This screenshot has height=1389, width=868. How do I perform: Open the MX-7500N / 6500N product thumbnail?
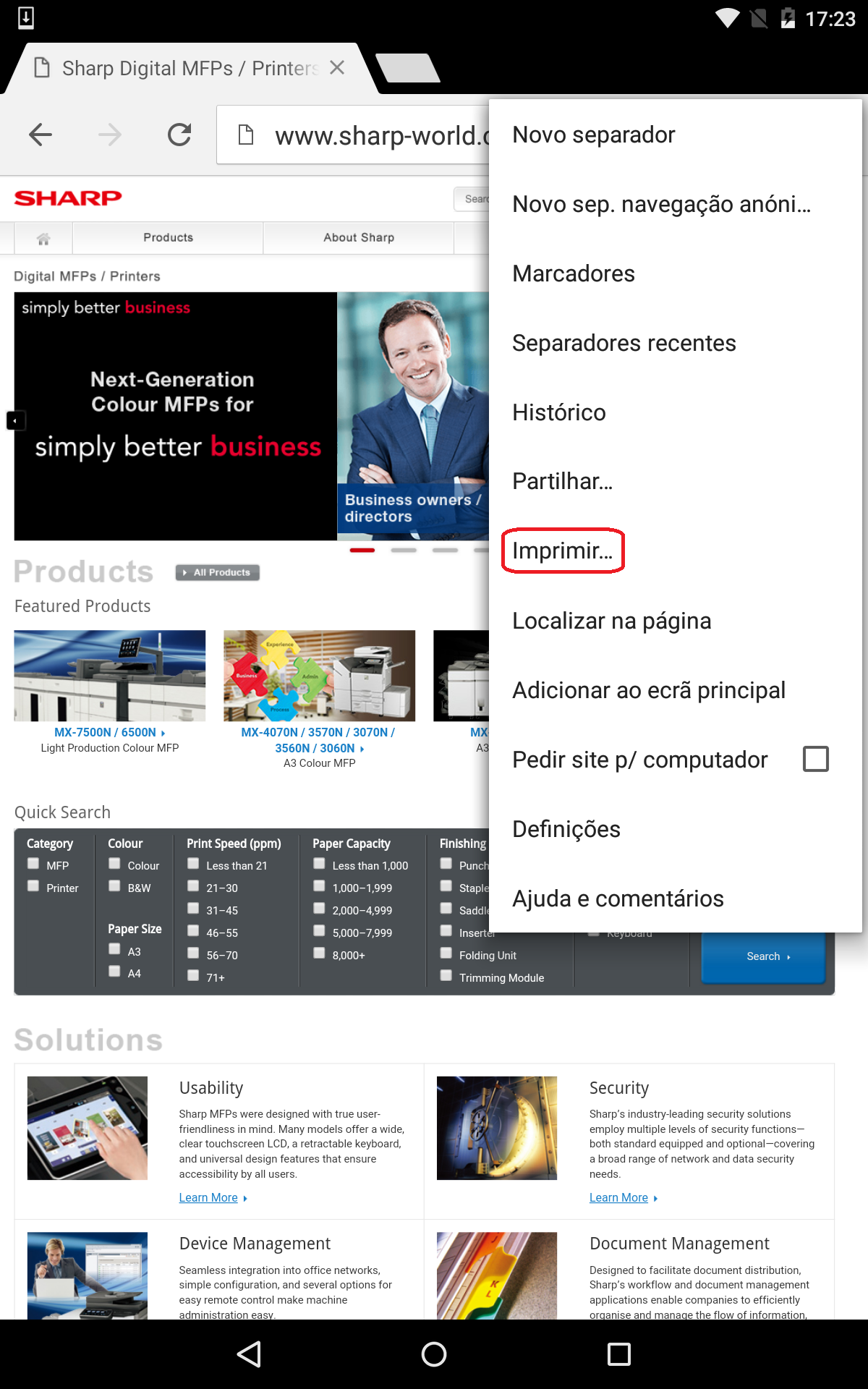click(110, 676)
